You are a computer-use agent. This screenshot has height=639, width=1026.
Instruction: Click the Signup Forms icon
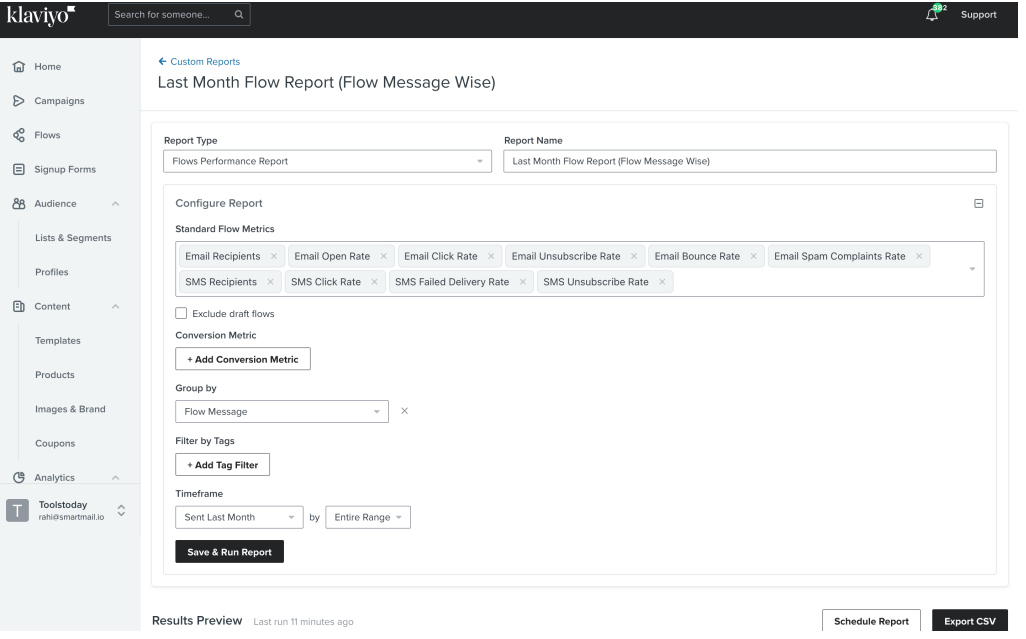pos(19,169)
